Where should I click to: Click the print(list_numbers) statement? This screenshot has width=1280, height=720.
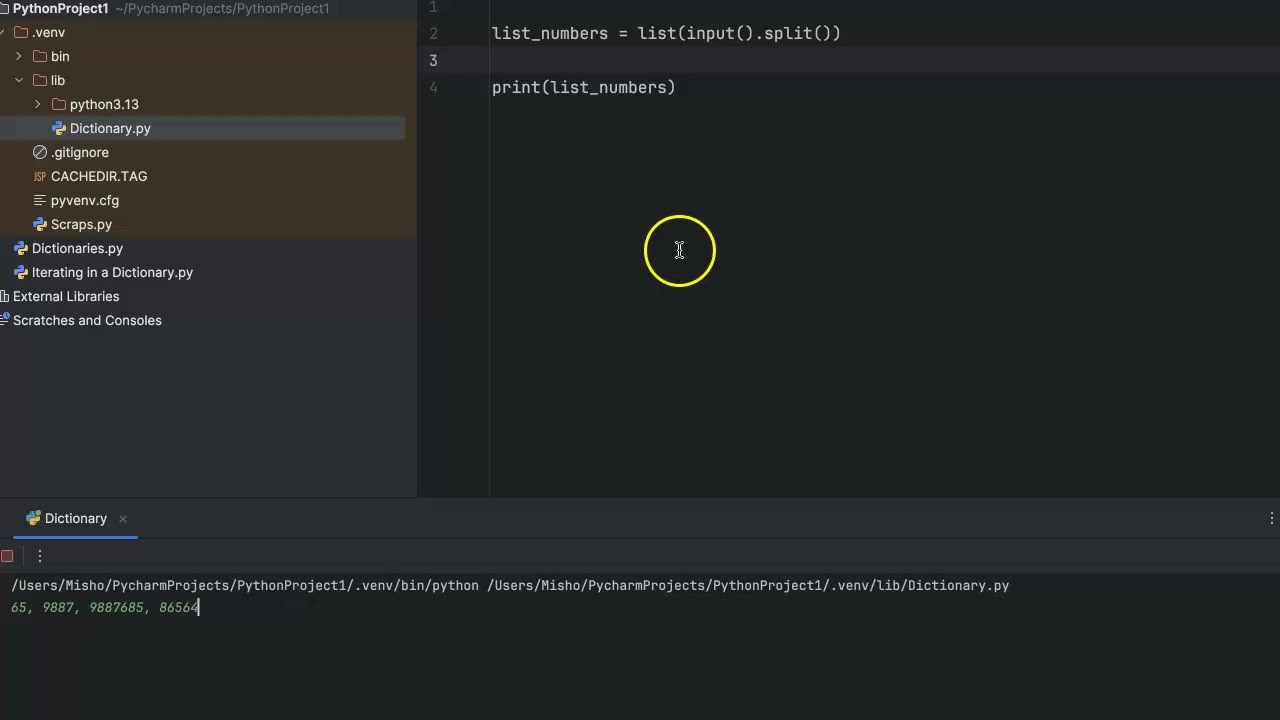point(583,87)
